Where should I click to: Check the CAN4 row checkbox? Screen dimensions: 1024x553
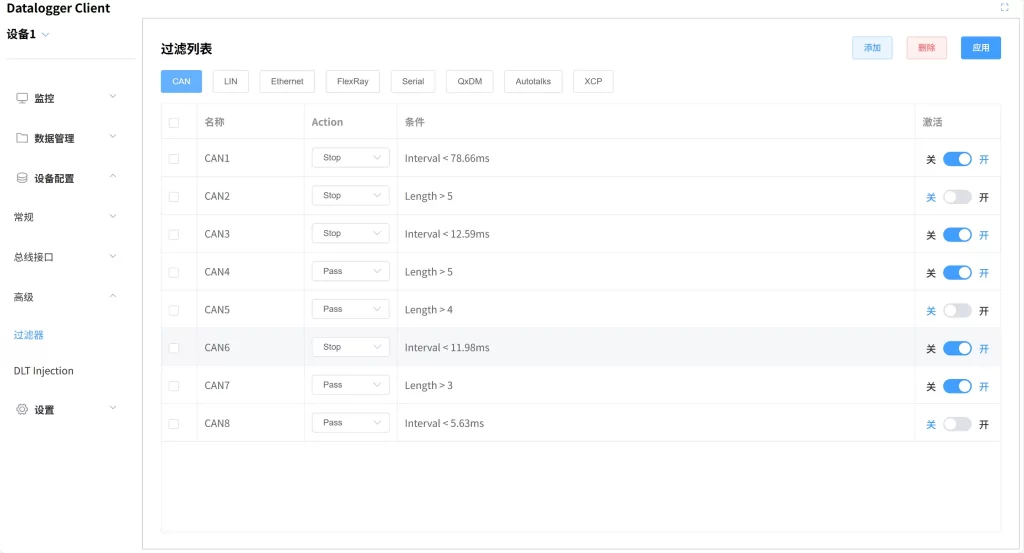[x=174, y=272]
